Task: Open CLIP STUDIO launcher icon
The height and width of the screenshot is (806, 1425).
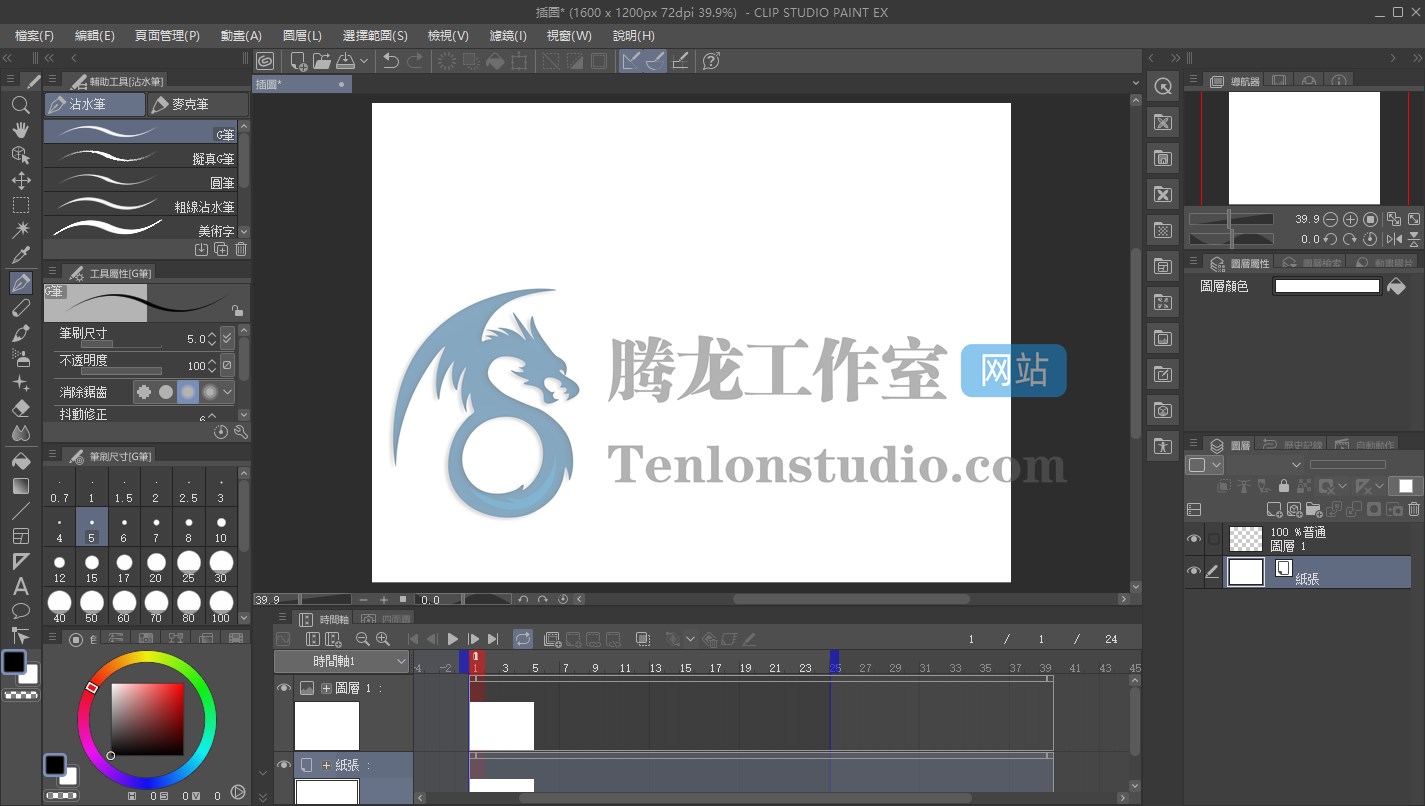Action: tap(265, 61)
